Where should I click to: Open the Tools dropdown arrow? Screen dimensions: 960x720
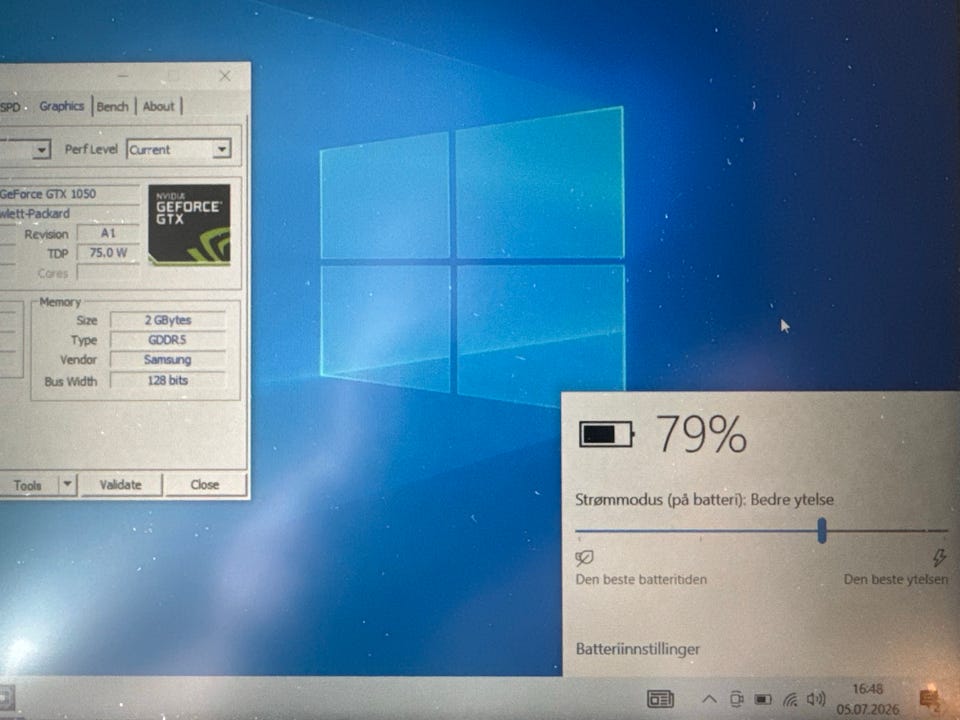point(67,484)
